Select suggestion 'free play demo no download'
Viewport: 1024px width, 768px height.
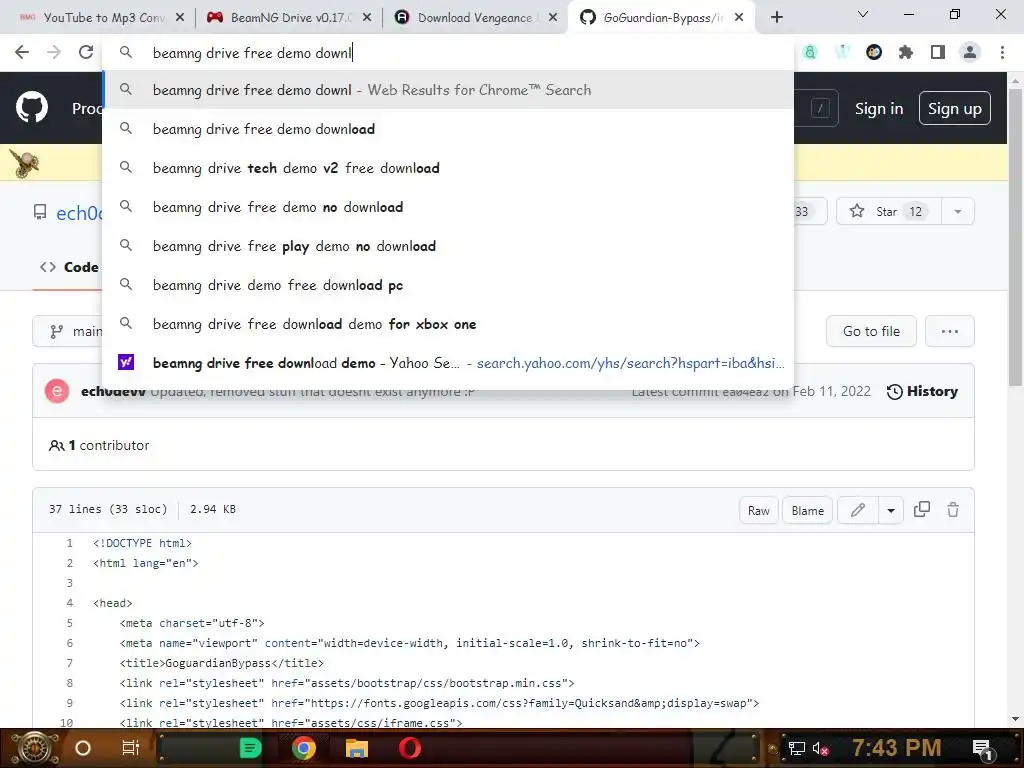point(448,246)
